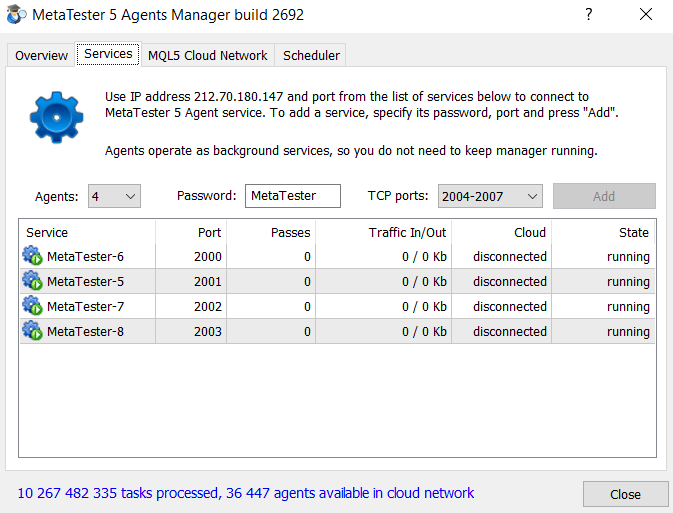
Task: Switch to the Overview tab
Action: click(41, 56)
